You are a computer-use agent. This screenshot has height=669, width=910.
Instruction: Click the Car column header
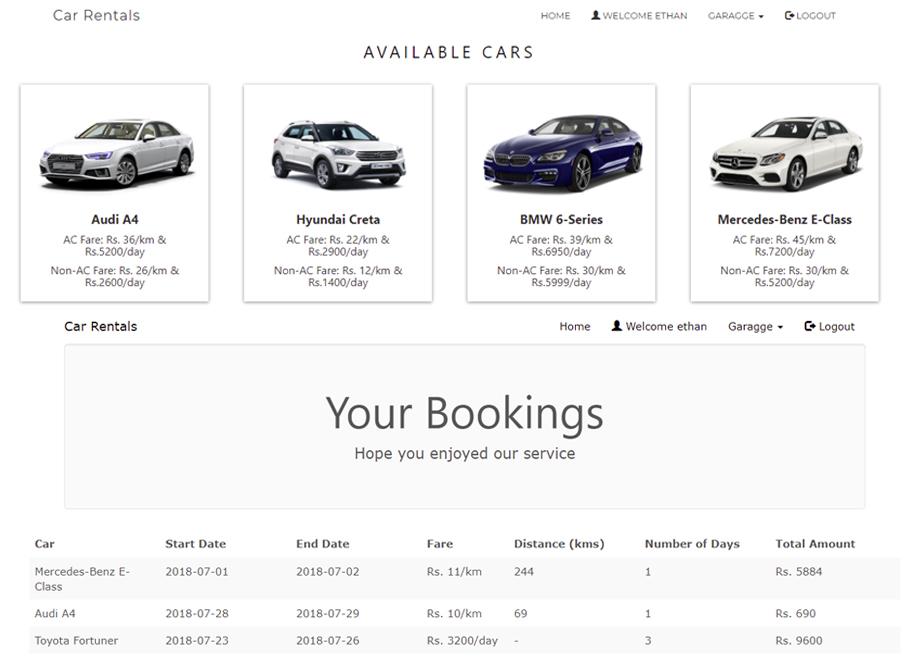(x=45, y=544)
